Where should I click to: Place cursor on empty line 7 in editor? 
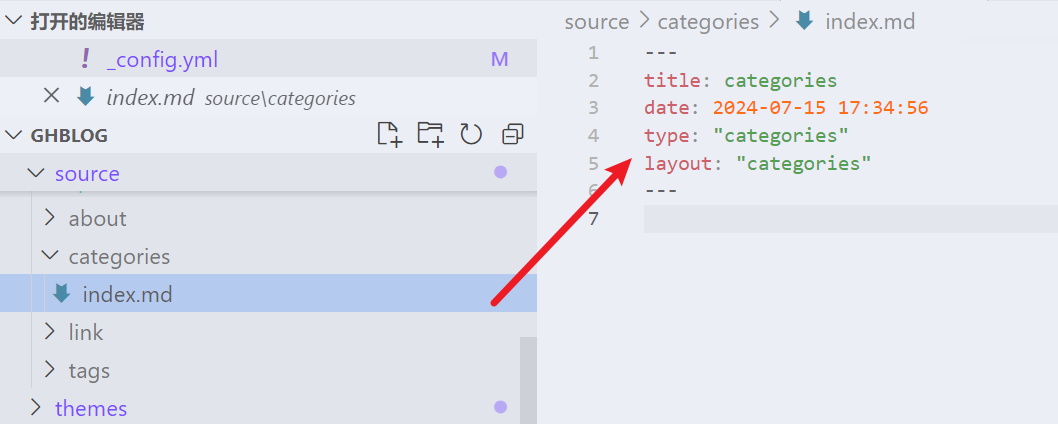[850, 219]
